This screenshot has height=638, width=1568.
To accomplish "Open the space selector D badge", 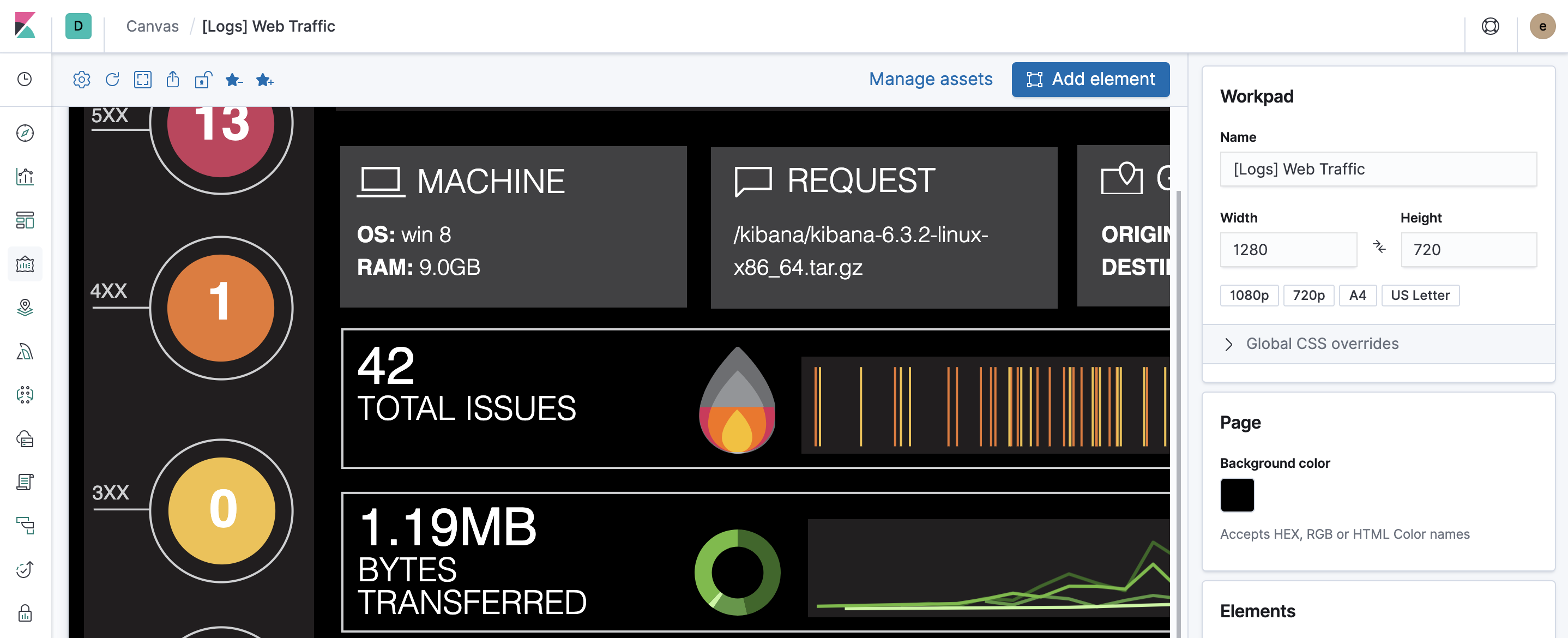I will (x=78, y=26).
